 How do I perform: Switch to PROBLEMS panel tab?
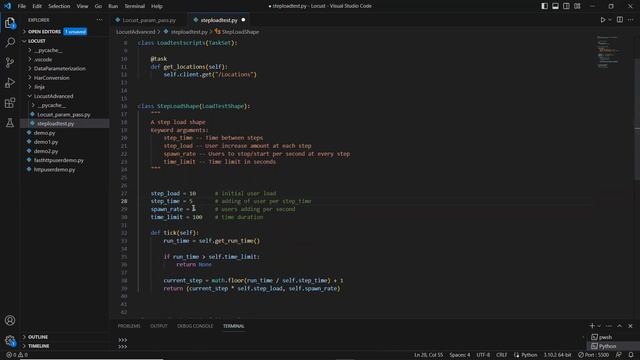point(129,326)
